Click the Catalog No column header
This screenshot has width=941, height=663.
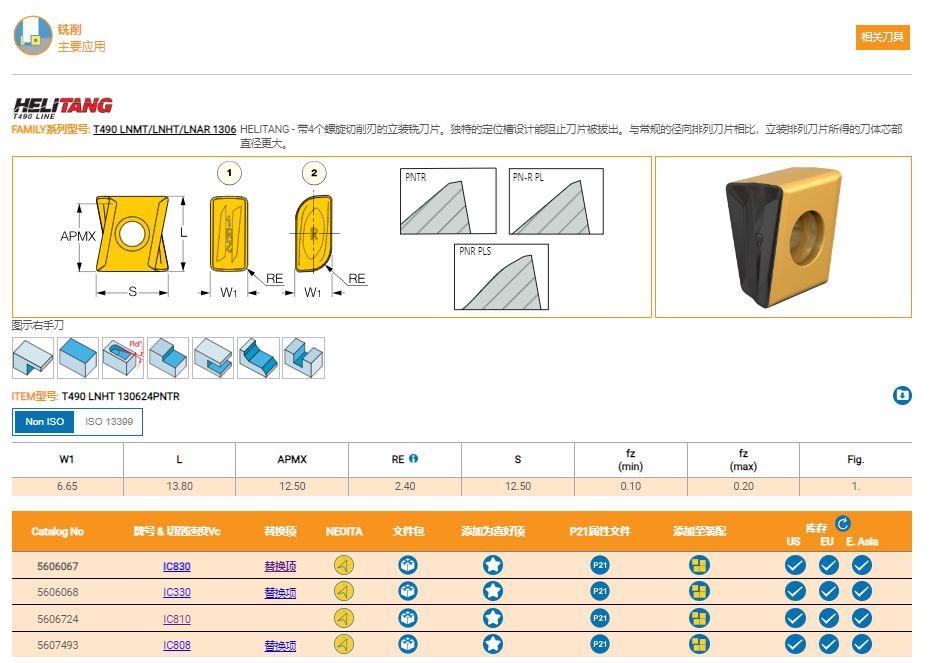tap(58, 531)
